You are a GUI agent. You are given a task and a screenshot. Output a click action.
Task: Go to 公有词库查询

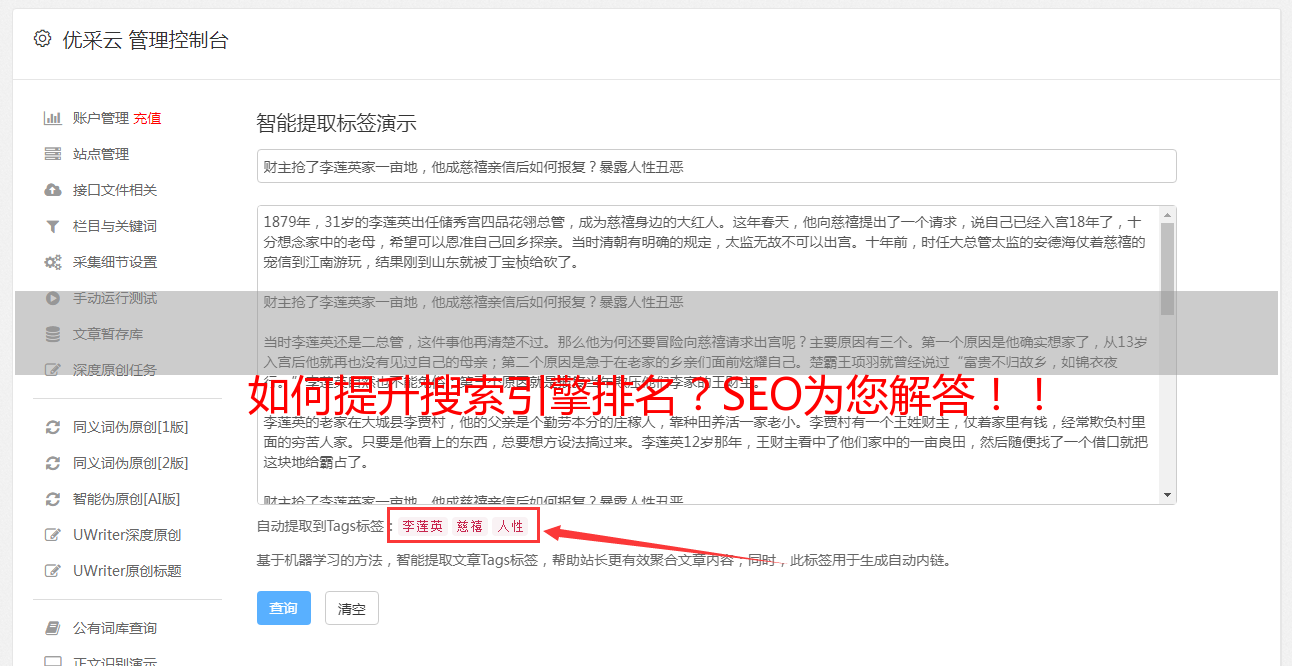[115, 628]
